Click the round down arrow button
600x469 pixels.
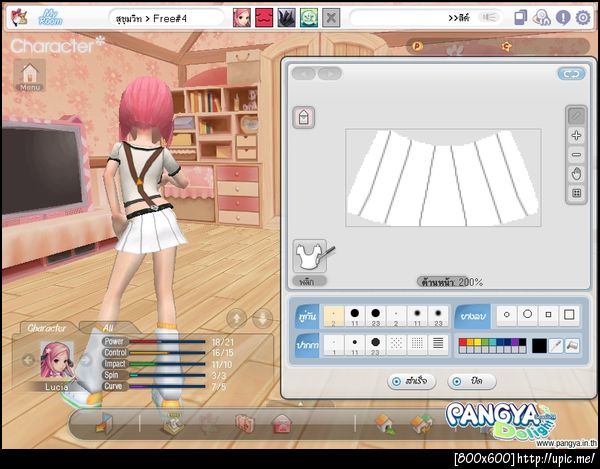(262, 318)
